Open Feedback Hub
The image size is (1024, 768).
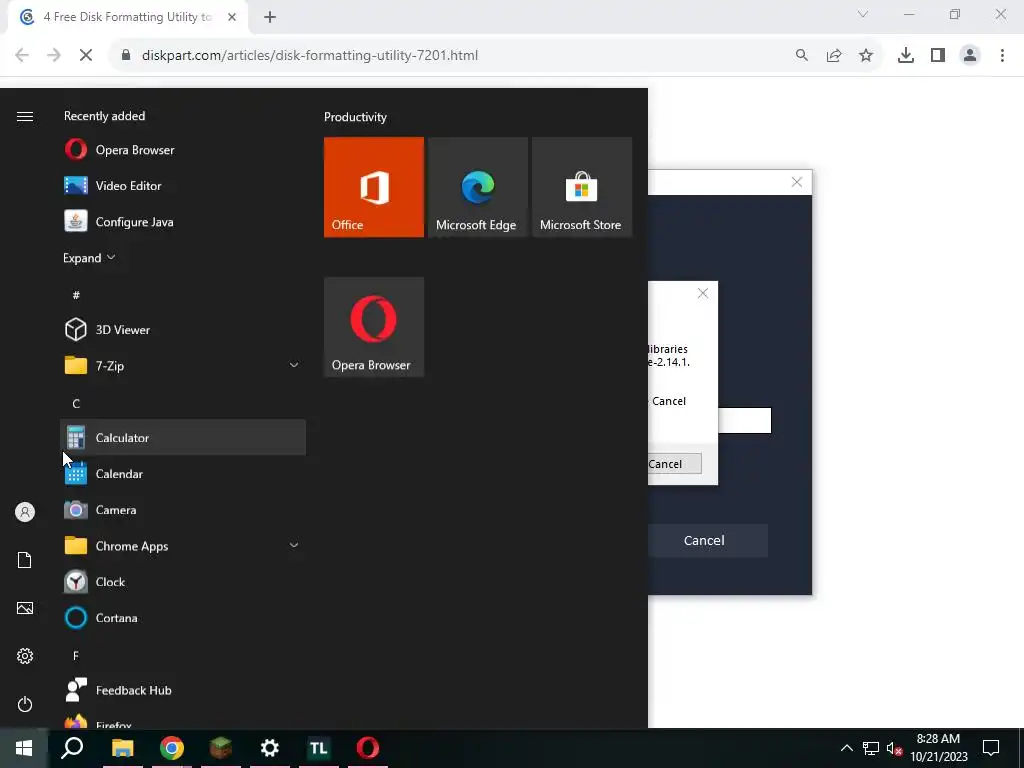coord(183,690)
